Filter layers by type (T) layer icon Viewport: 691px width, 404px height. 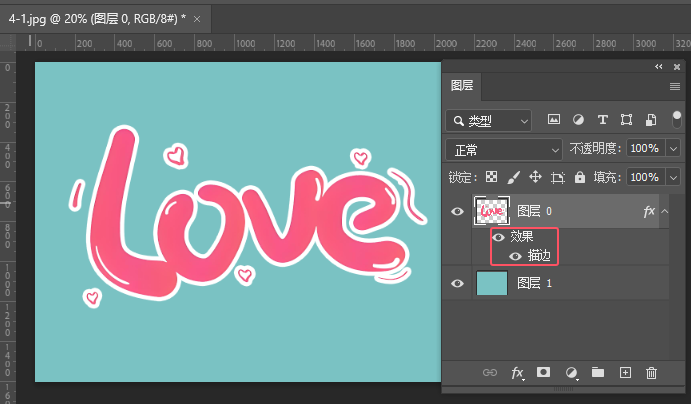click(602, 120)
